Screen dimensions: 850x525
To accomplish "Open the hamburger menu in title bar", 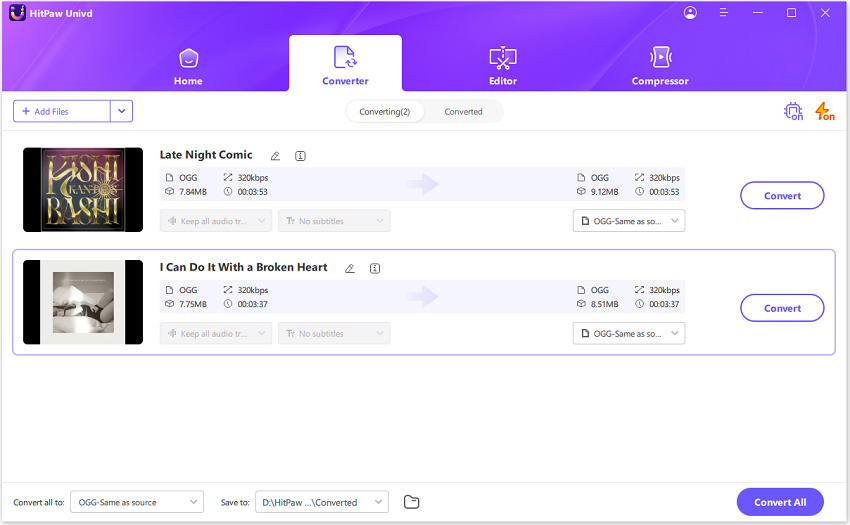I will pyautogui.click(x=724, y=12).
